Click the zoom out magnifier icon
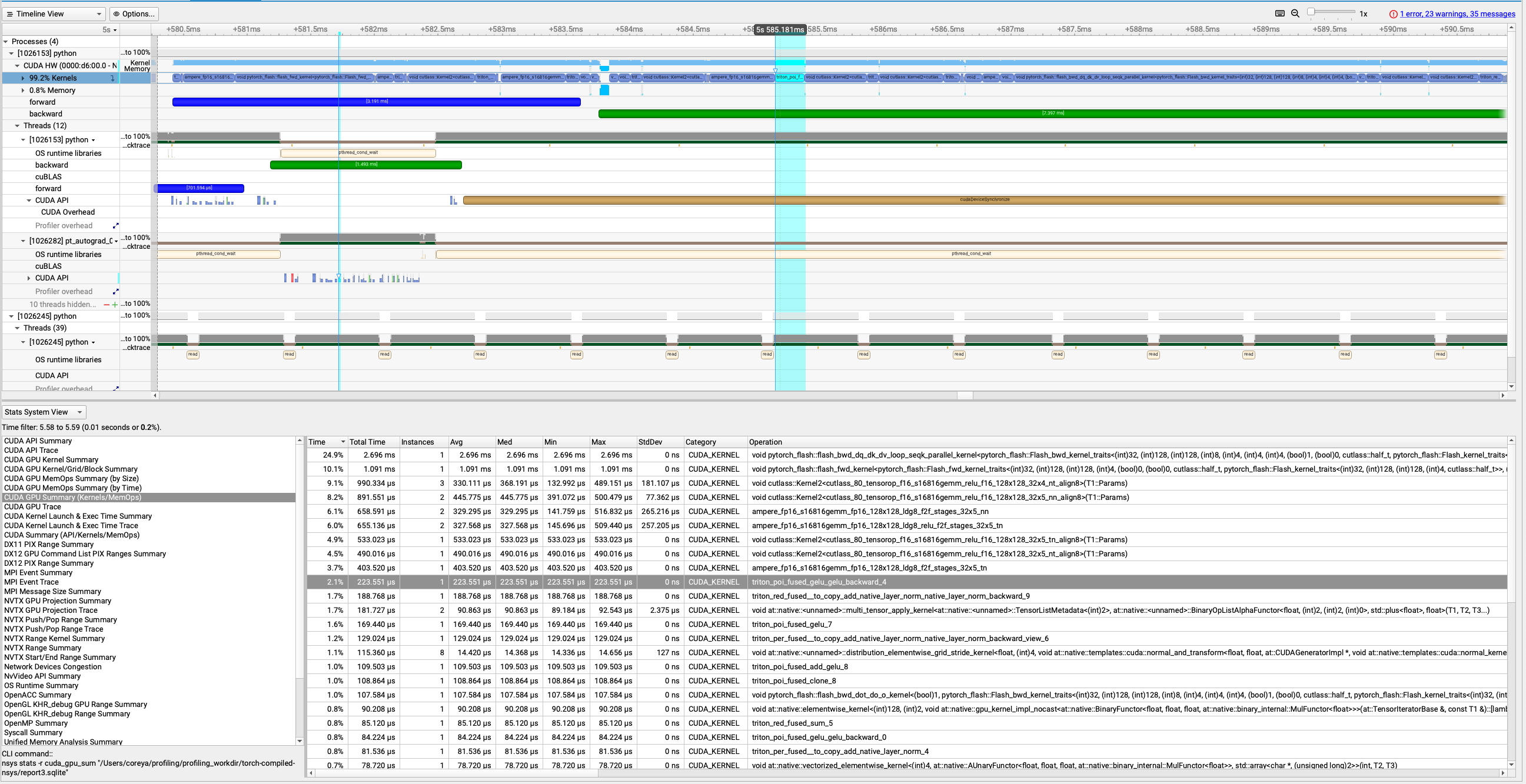Screen dimensions: 1526x784 (1295, 14)
